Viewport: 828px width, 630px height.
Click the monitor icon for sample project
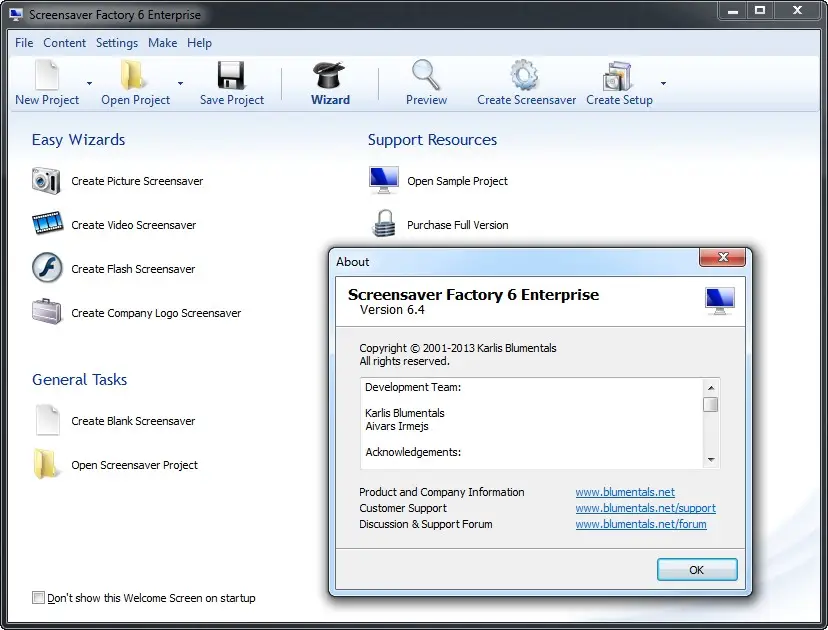click(x=384, y=180)
